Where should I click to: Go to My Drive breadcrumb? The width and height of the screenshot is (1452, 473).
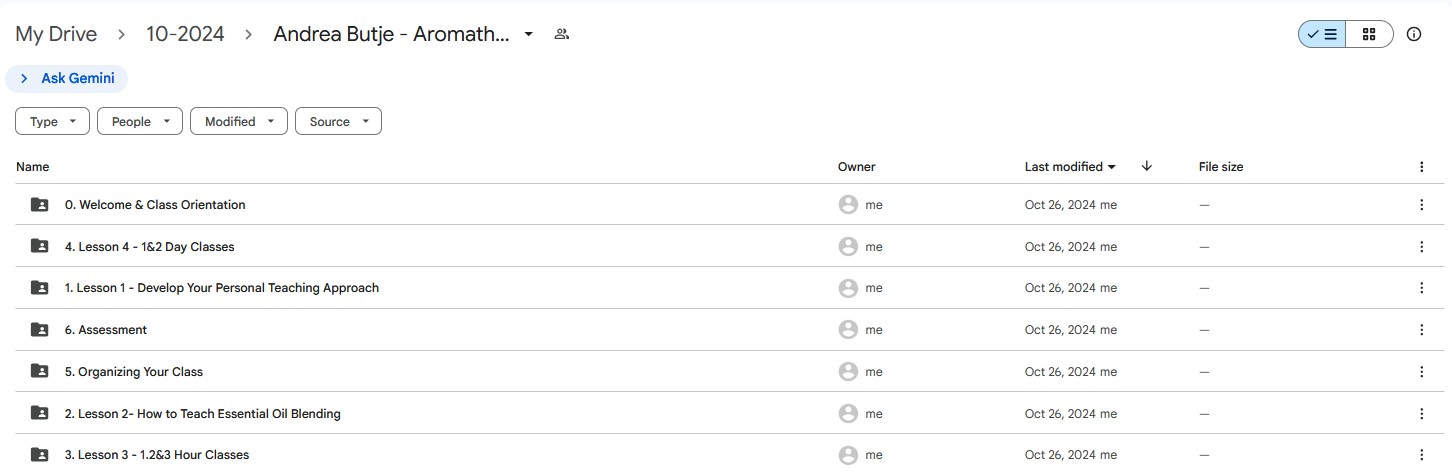pyautogui.click(x=56, y=34)
